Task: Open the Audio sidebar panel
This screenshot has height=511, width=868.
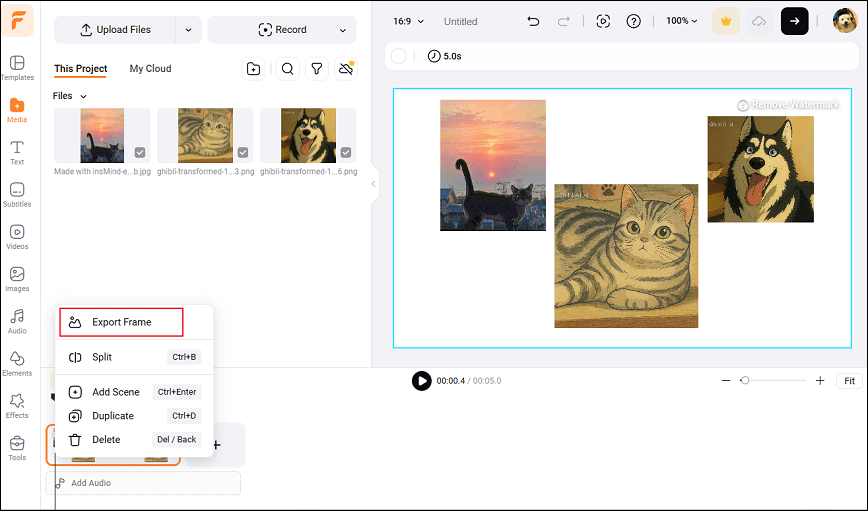Action: pyautogui.click(x=17, y=322)
